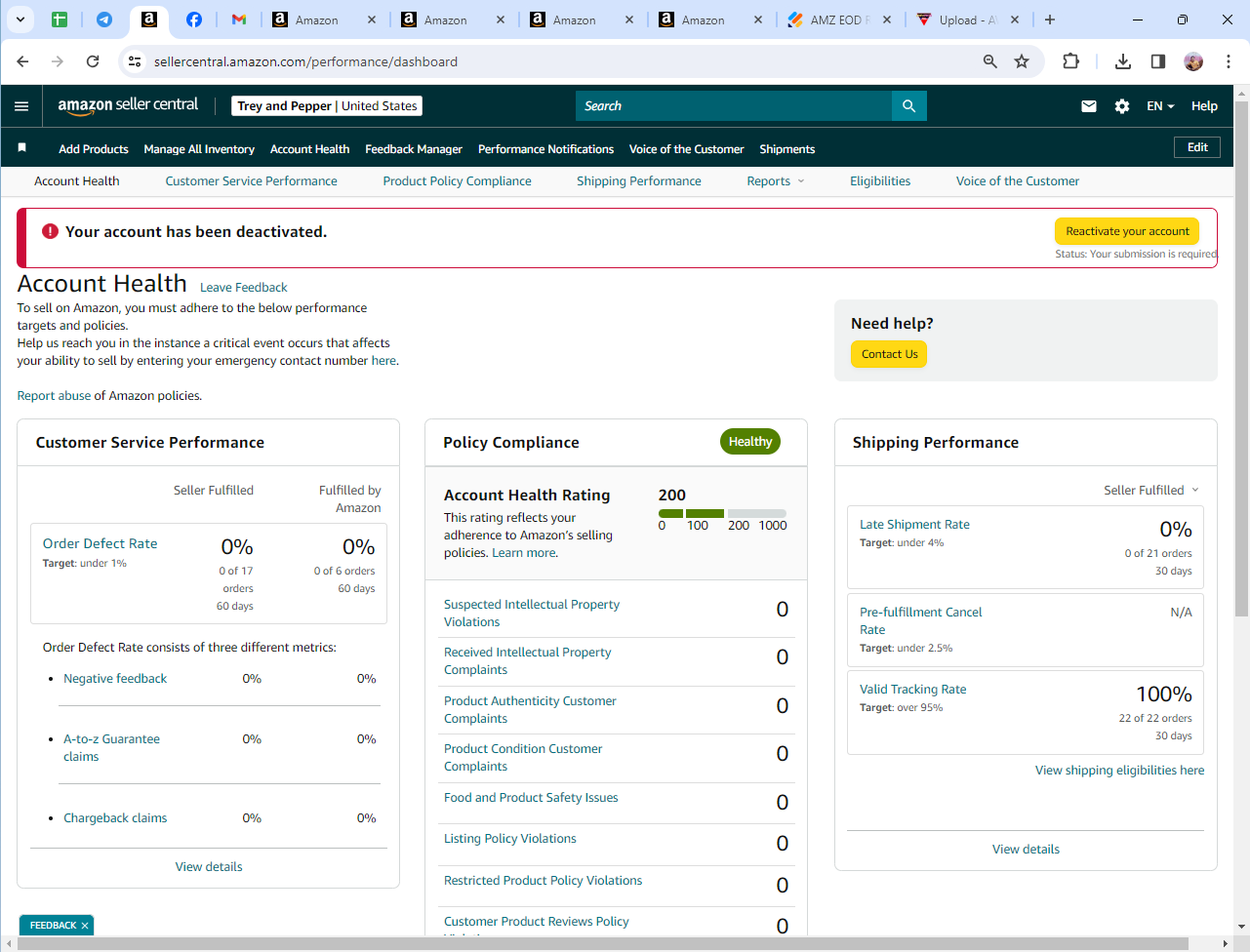Click the bookmark flag icon beside Add Products
1250x952 pixels.
tap(22, 148)
